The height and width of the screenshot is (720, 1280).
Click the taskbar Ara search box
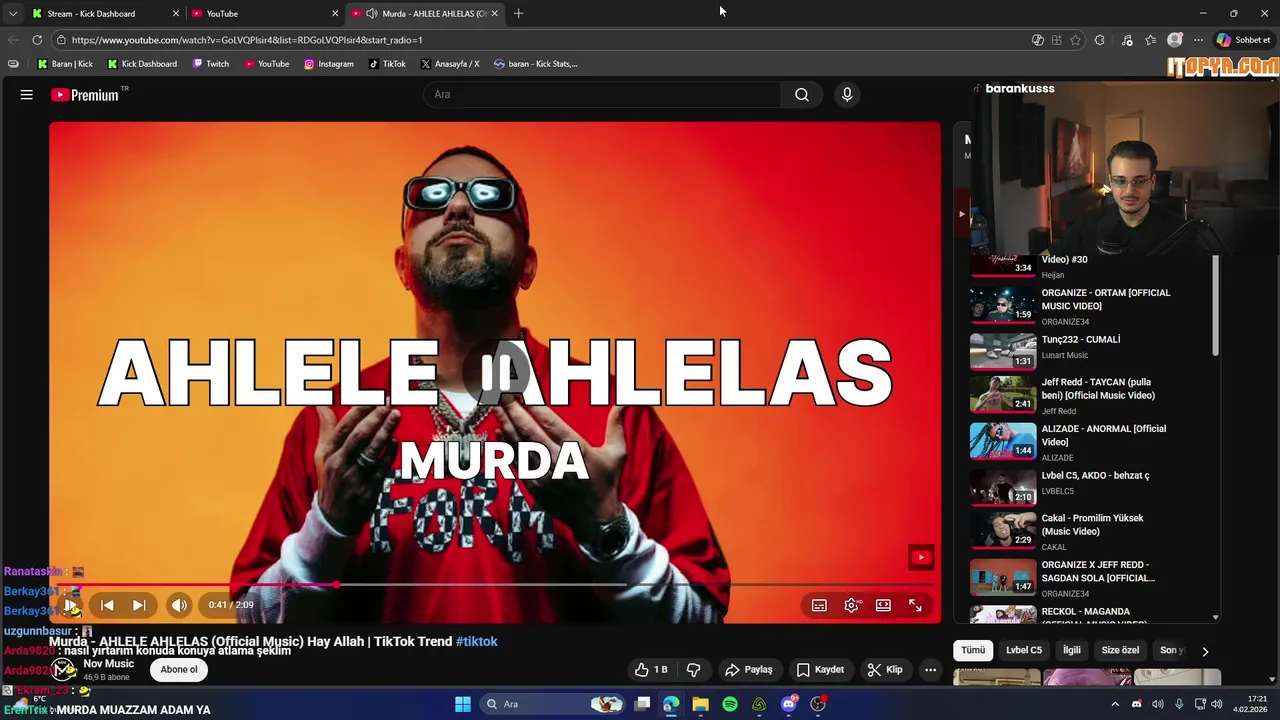click(x=551, y=704)
